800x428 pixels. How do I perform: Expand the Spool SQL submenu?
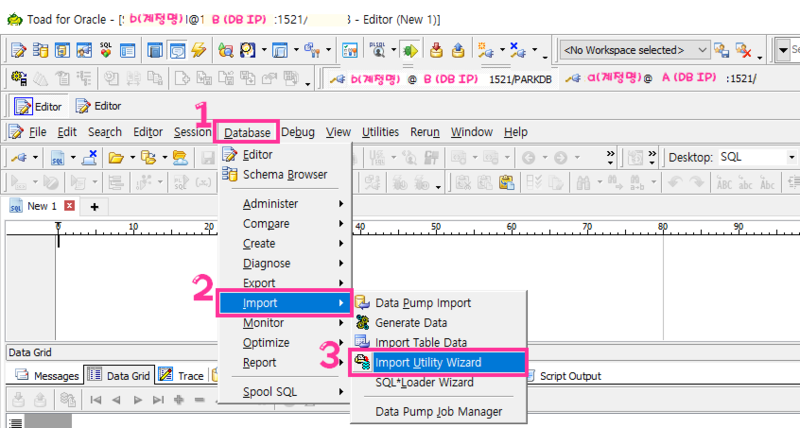click(x=286, y=392)
